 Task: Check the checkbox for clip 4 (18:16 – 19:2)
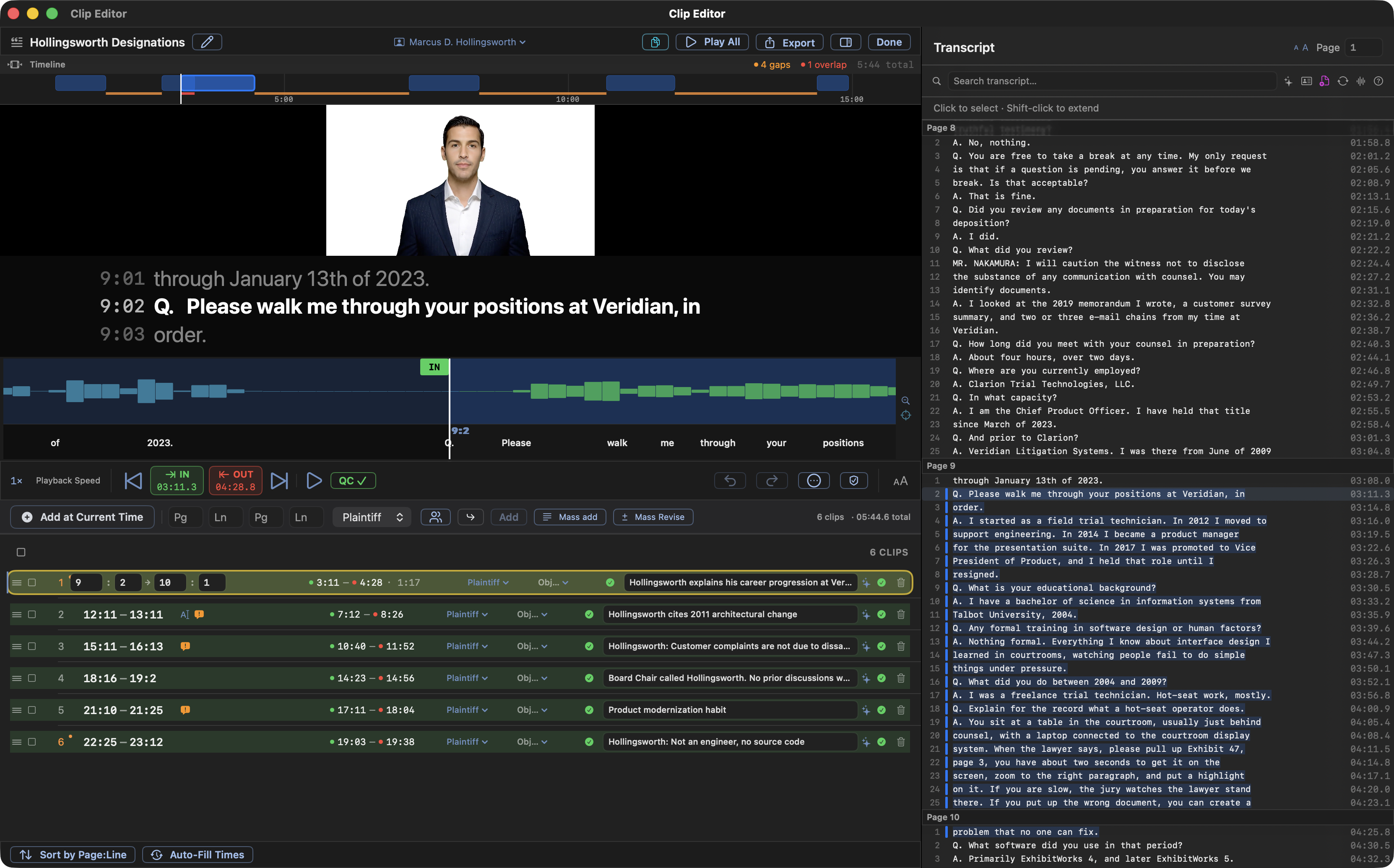(x=32, y=678)
